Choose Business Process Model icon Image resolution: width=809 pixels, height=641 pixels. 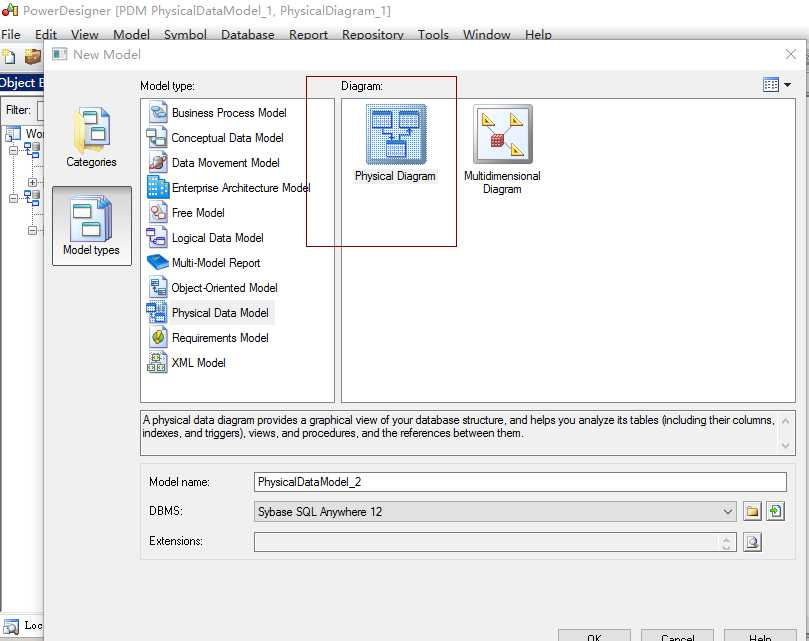tap(158, 113)
